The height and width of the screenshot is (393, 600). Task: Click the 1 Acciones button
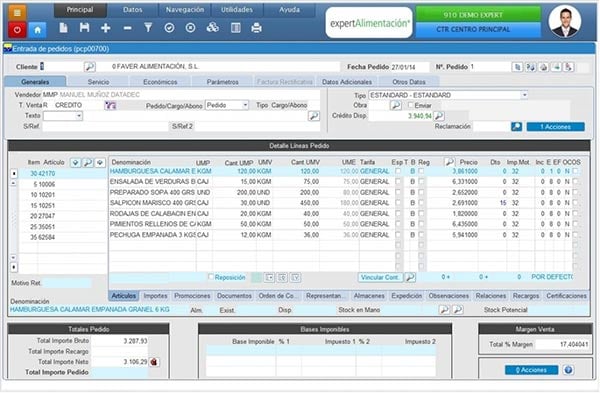pos(556,127)
